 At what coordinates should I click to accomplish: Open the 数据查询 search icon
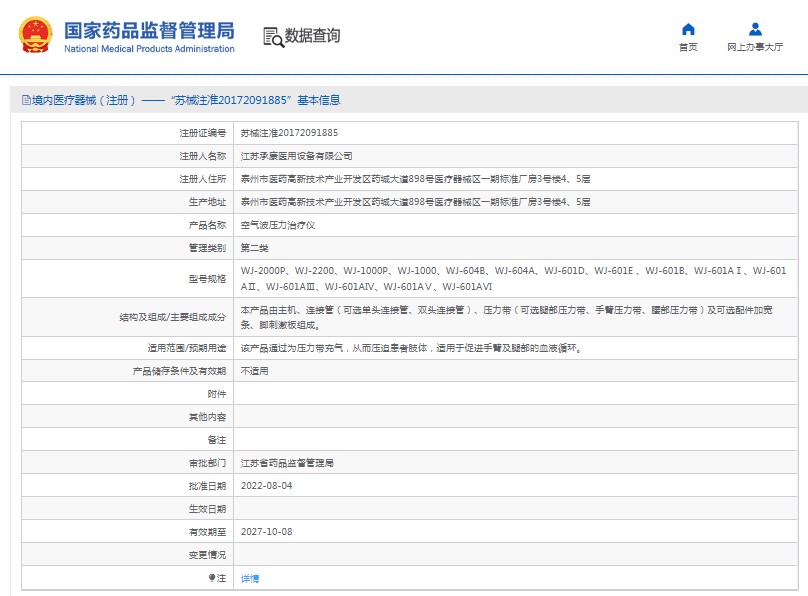pyautogui.click(x=274, y=37)
